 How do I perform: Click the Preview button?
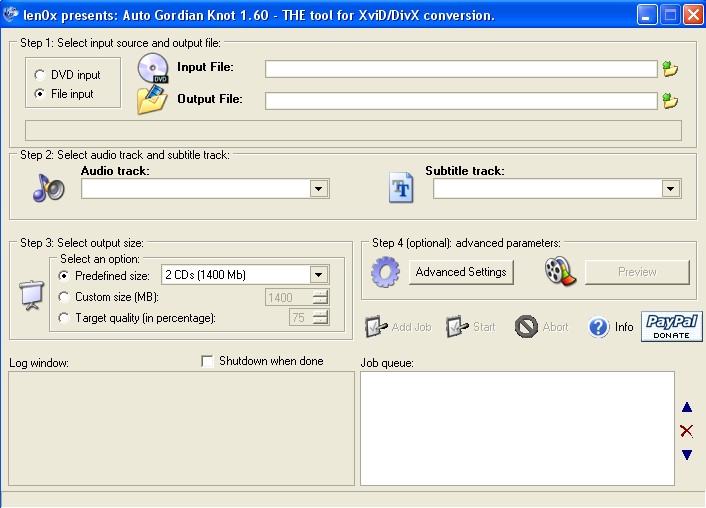637,272
